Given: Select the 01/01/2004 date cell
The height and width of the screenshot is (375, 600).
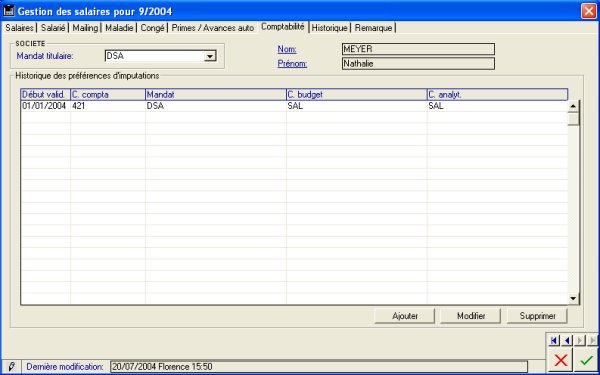Looking at the screenshot, I should [46, 106].
